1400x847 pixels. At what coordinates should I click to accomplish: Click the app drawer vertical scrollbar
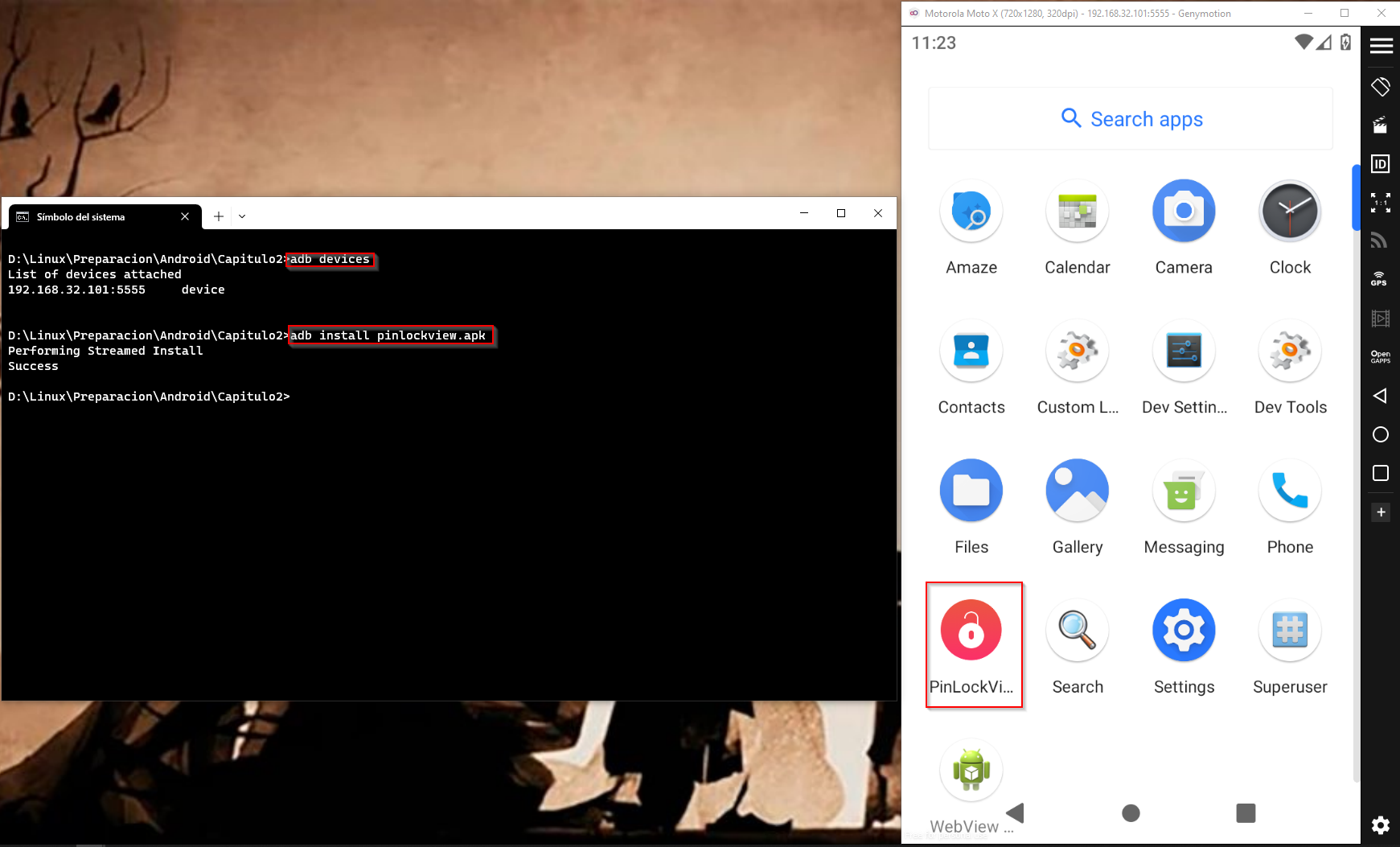[x=1356, y=198]
